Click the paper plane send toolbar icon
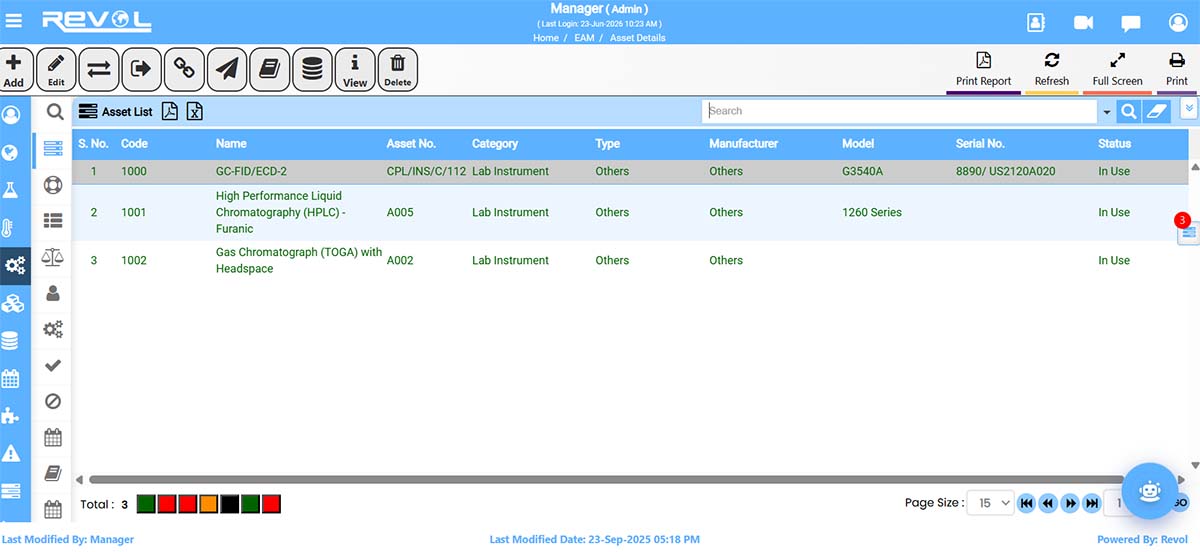Image resolution: width=1200 pixels, height=552 pixels. pyautogui.click(x=227, y=69)
